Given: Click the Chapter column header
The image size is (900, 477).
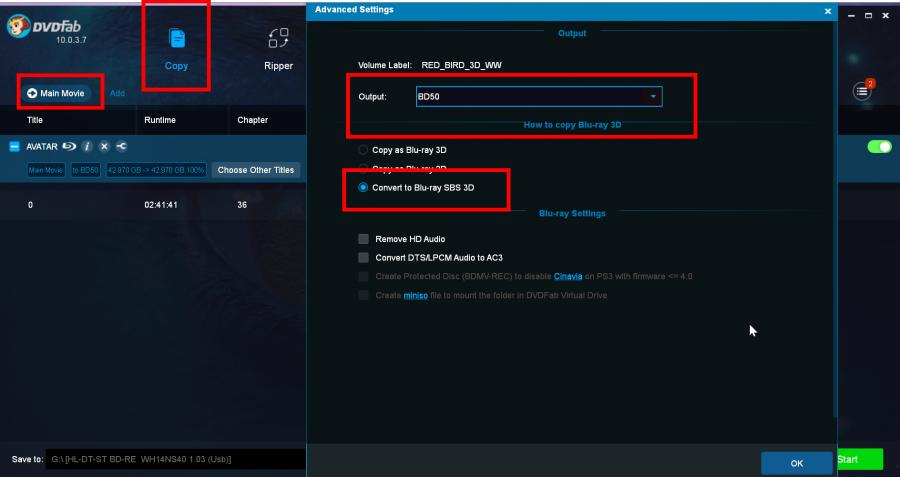Looking at the screenshot, I should (253, 120).
